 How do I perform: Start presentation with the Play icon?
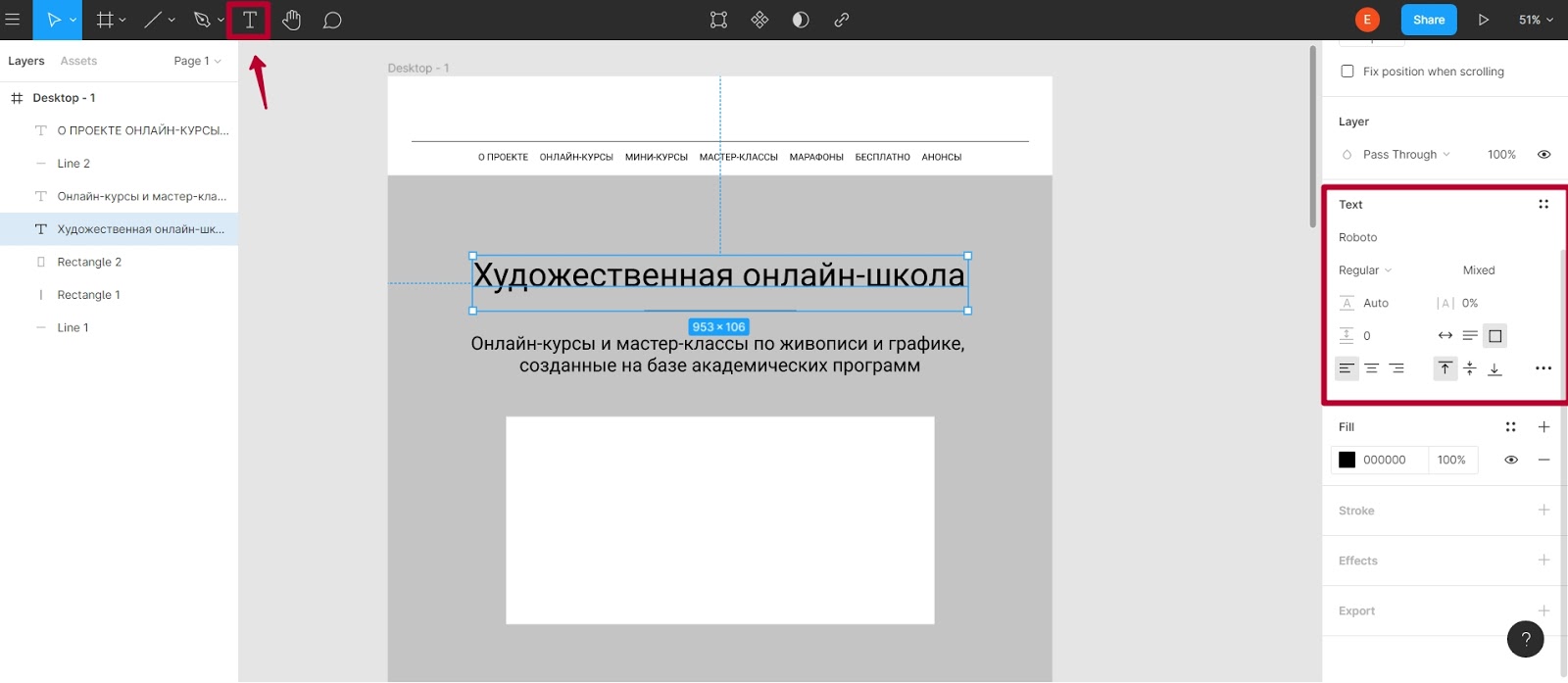point(1484,20)
